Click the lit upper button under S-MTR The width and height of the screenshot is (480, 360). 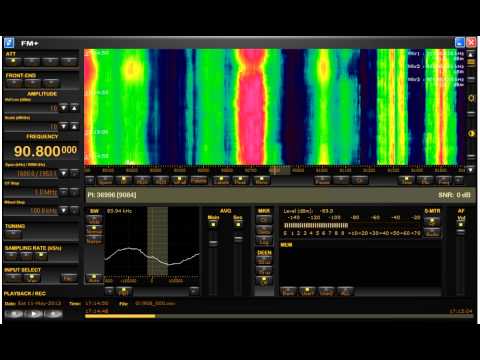click(432, 221)
